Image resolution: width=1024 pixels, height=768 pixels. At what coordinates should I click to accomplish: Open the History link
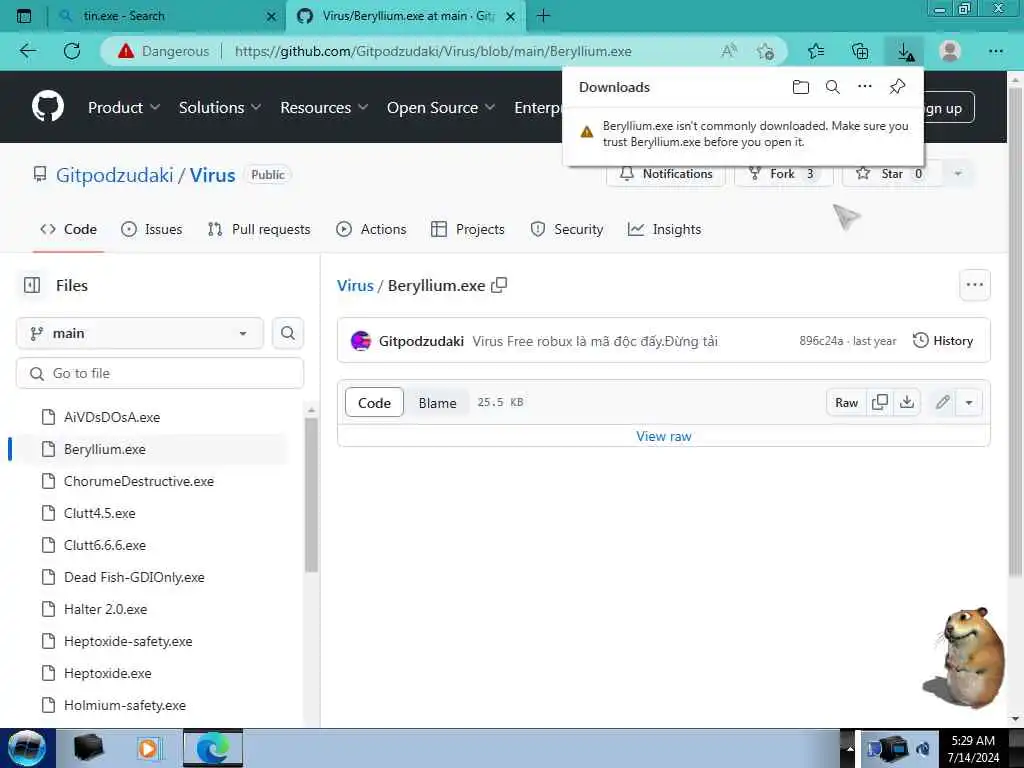tap(943, 340)
